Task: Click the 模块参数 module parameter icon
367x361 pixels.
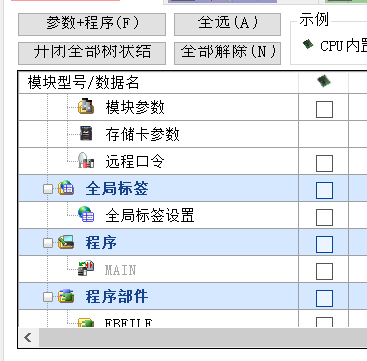Action: (86, 107)
